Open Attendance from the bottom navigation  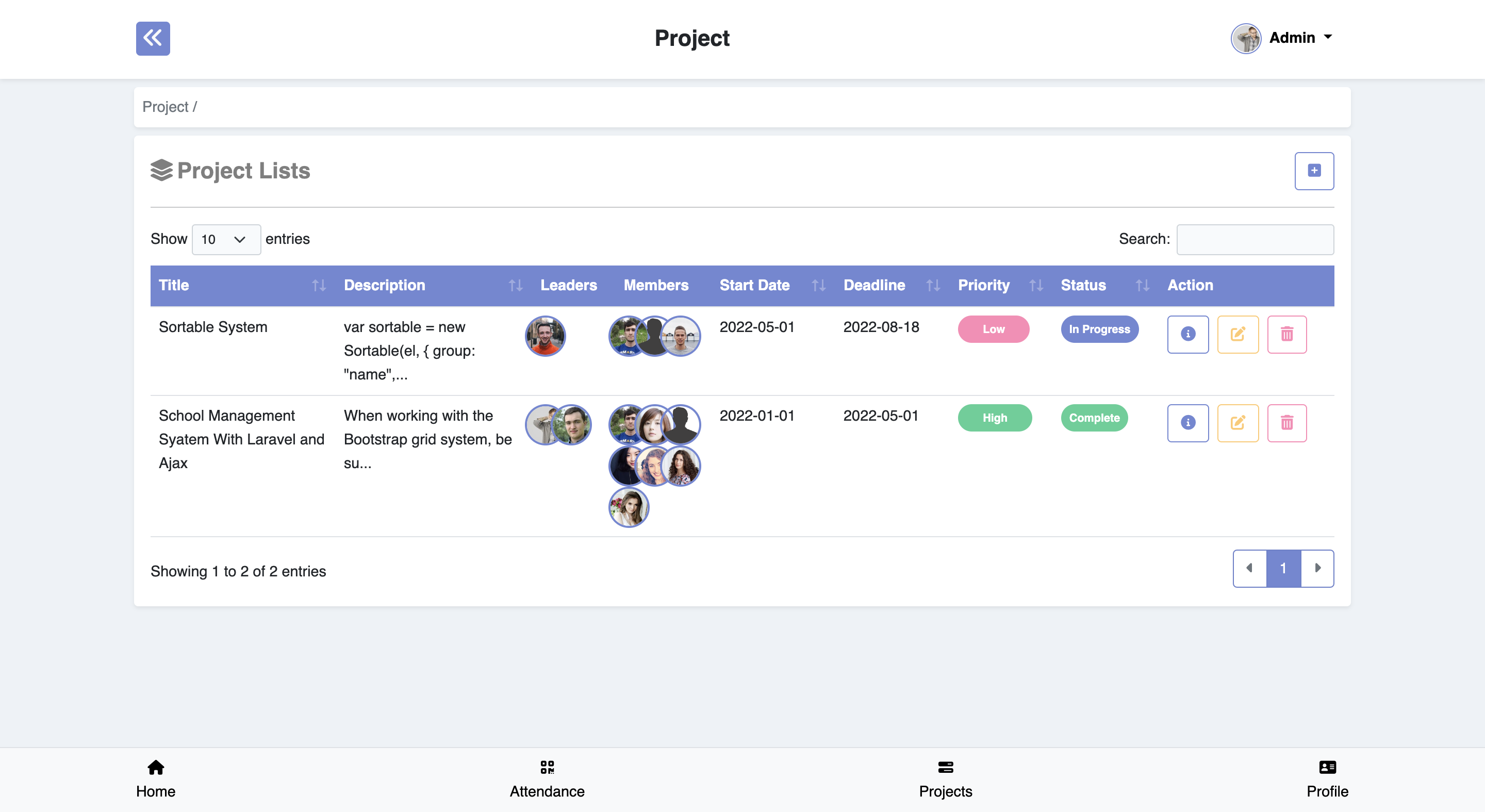pos(547,778)
